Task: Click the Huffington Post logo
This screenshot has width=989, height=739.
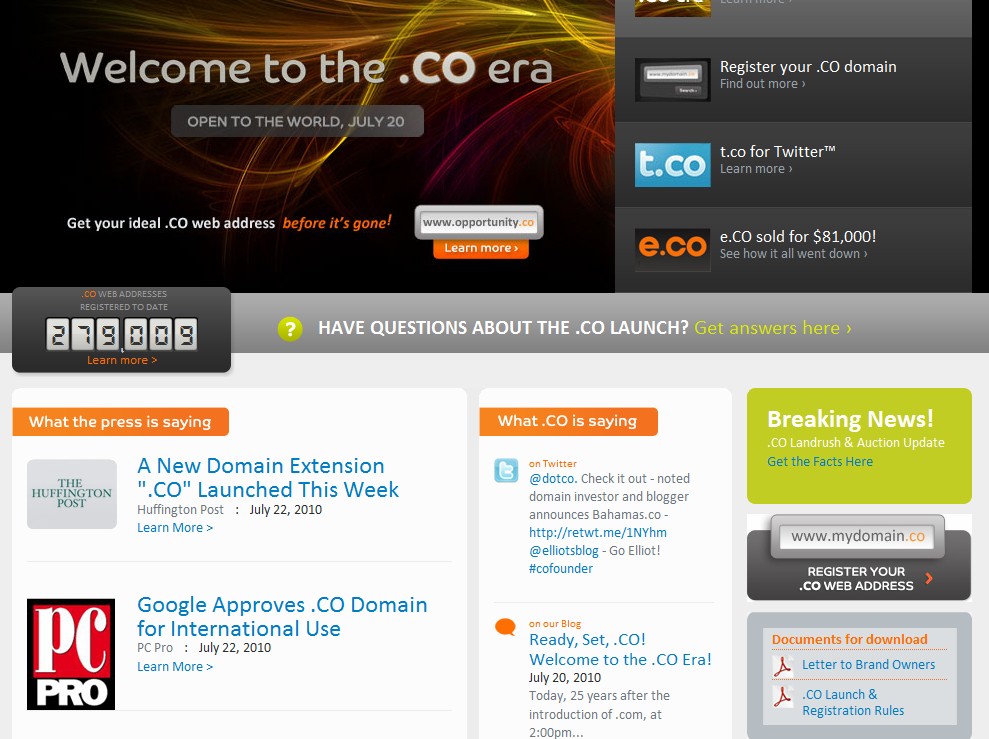Action: click(72, 494)
